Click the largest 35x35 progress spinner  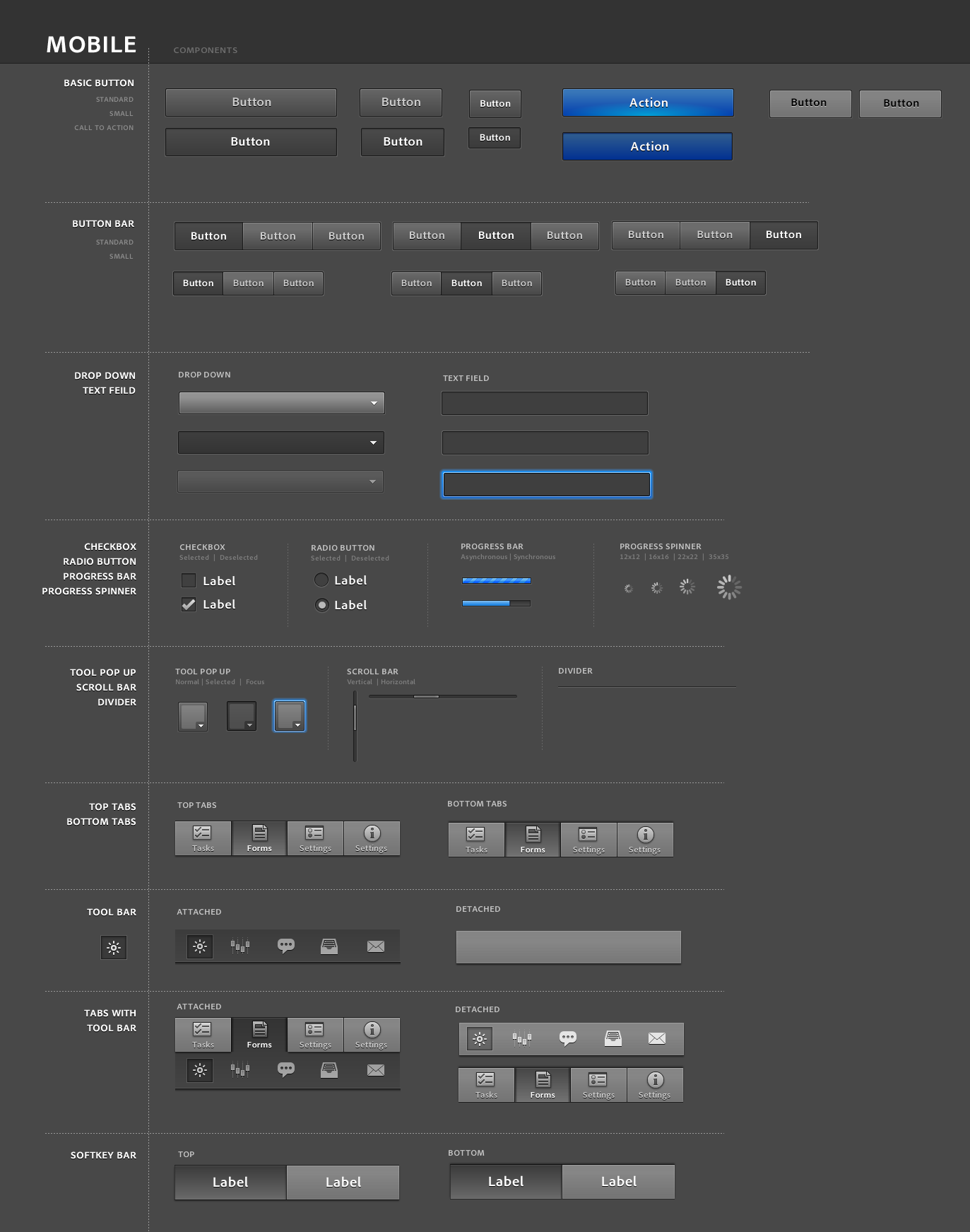729,587
